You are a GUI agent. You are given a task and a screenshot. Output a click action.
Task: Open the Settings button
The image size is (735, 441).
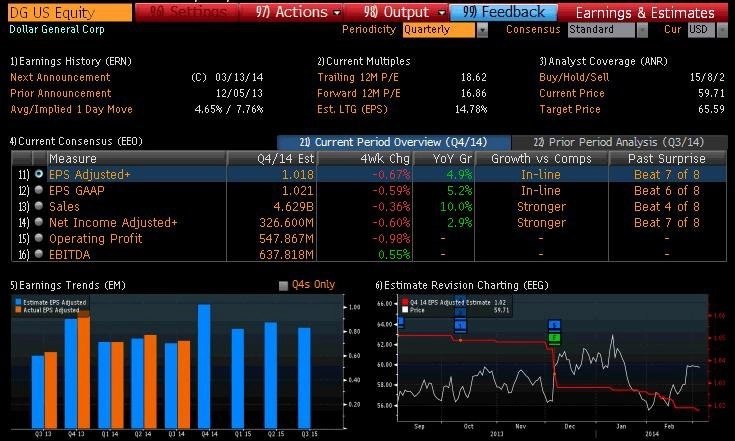click(x=188, y=12)
